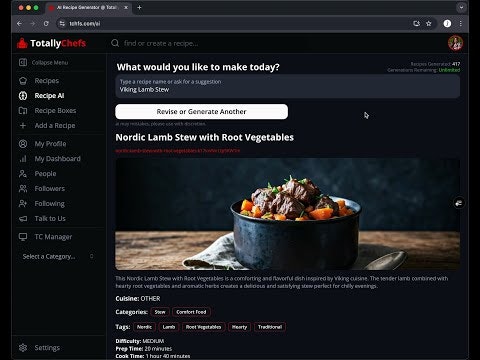The image size is (480, 360).
Task: Click the Prep Time 20 minutes text
Action: click(144, 349)
